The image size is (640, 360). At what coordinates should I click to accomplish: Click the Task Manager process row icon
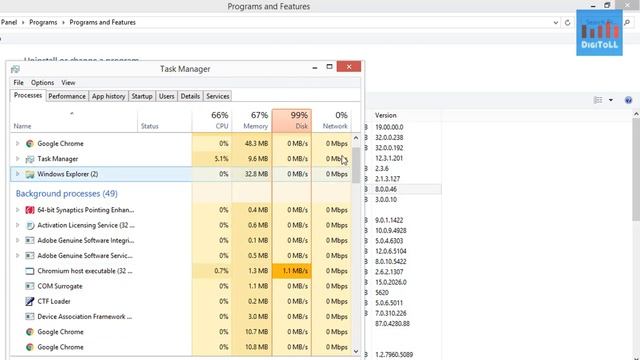pyautogui.click(x=29, y=159)
